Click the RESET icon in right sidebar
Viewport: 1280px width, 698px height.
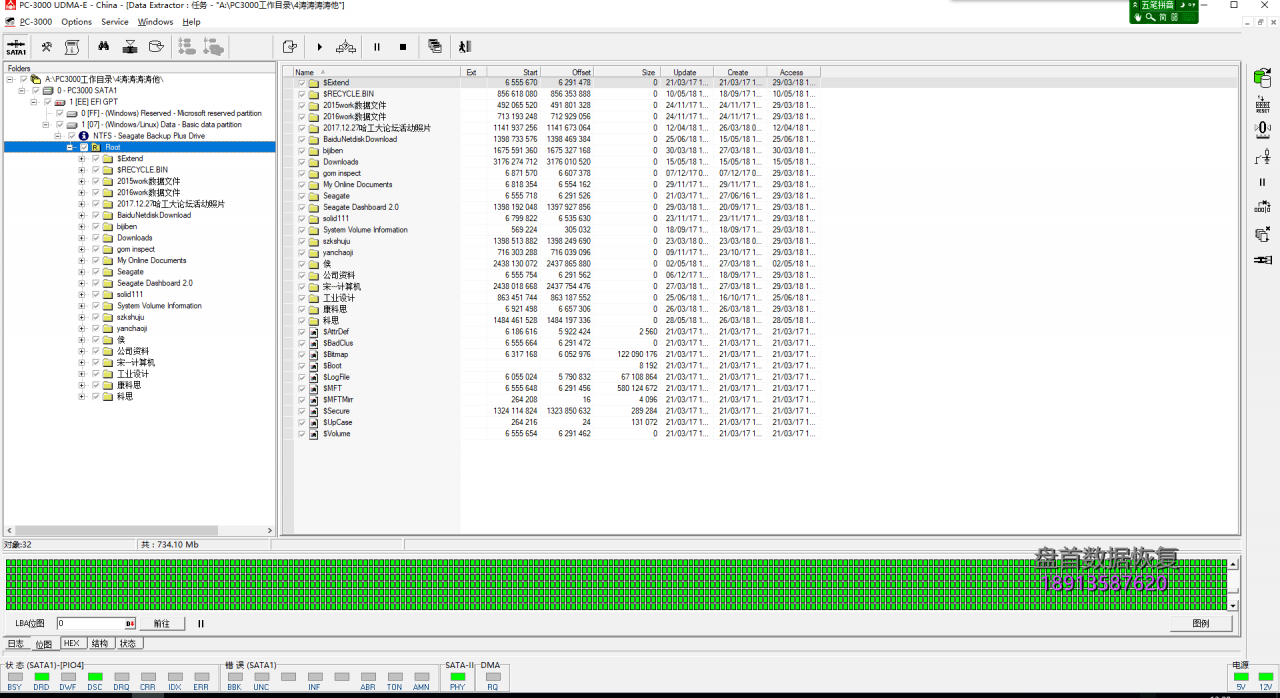coord(1262,103)
